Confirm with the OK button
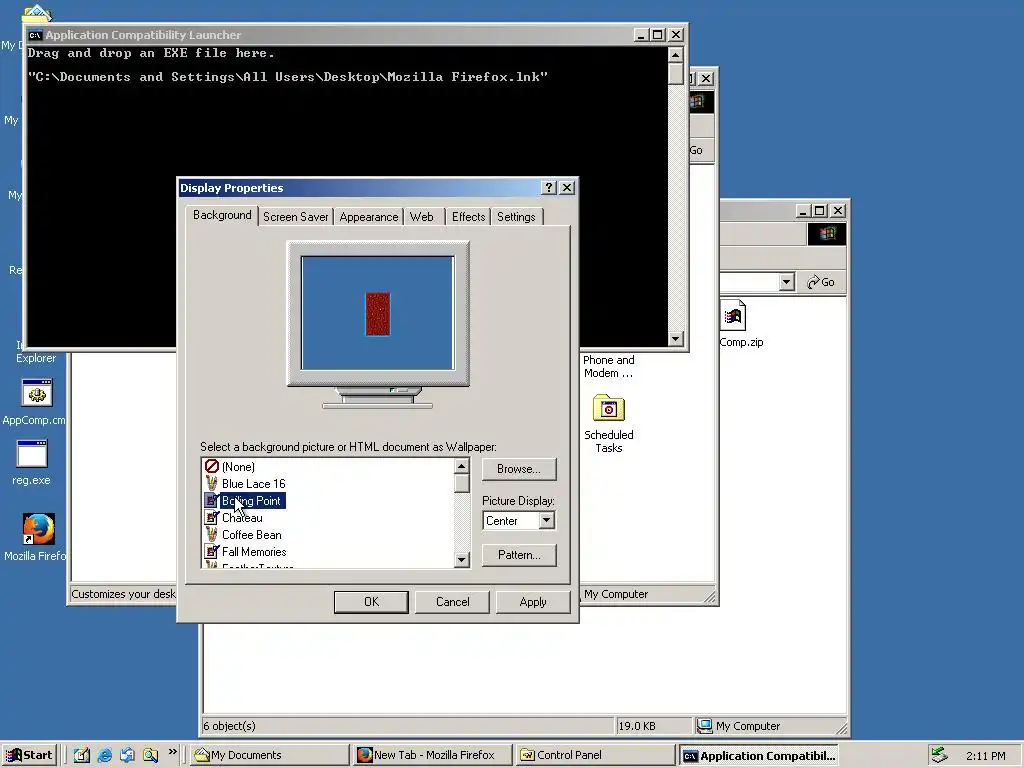The width and height of the screenshot is (1024, 768). click(371, 601)
